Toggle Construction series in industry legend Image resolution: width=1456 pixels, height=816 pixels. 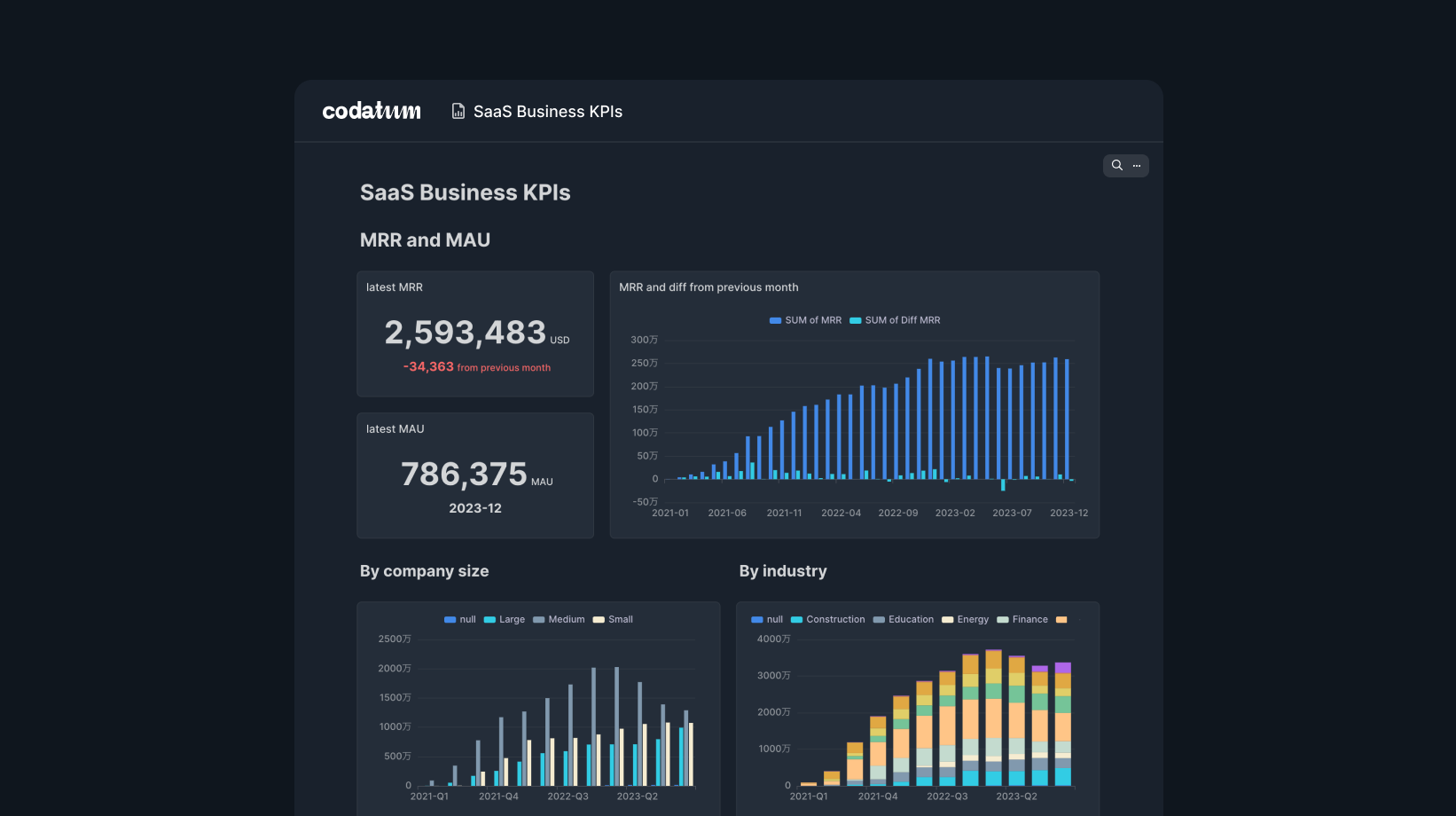point(828,619)
